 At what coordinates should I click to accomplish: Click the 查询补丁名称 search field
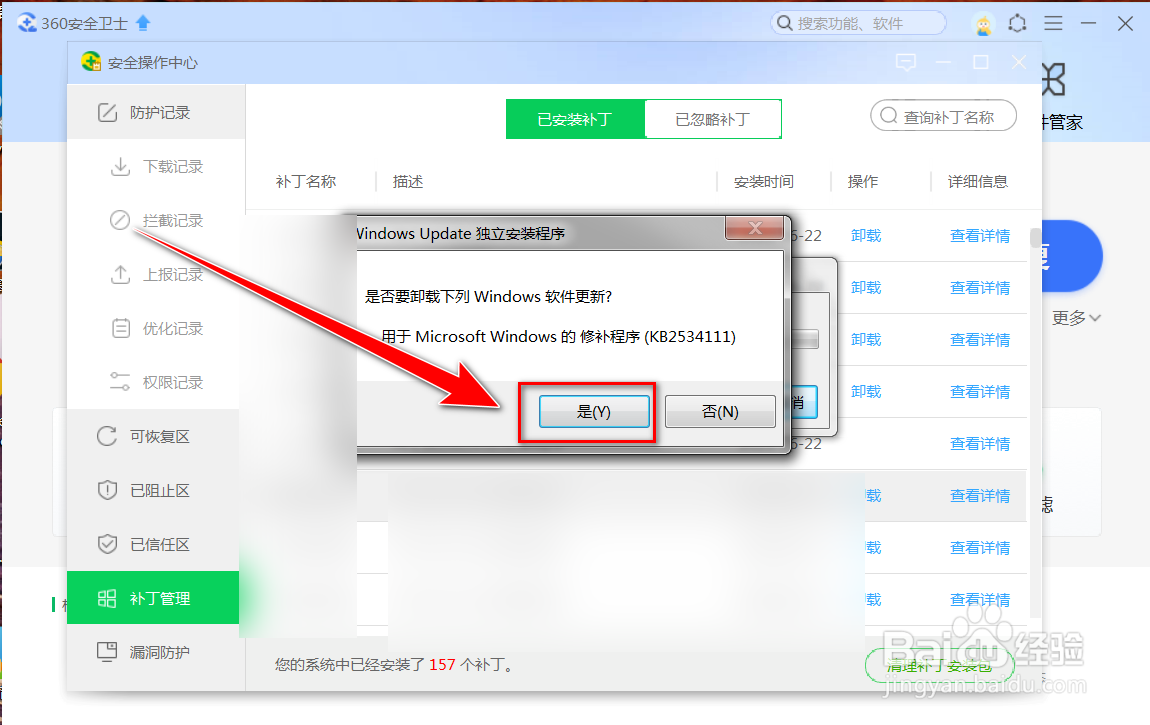pyautogui.click(x=942, y=115)
